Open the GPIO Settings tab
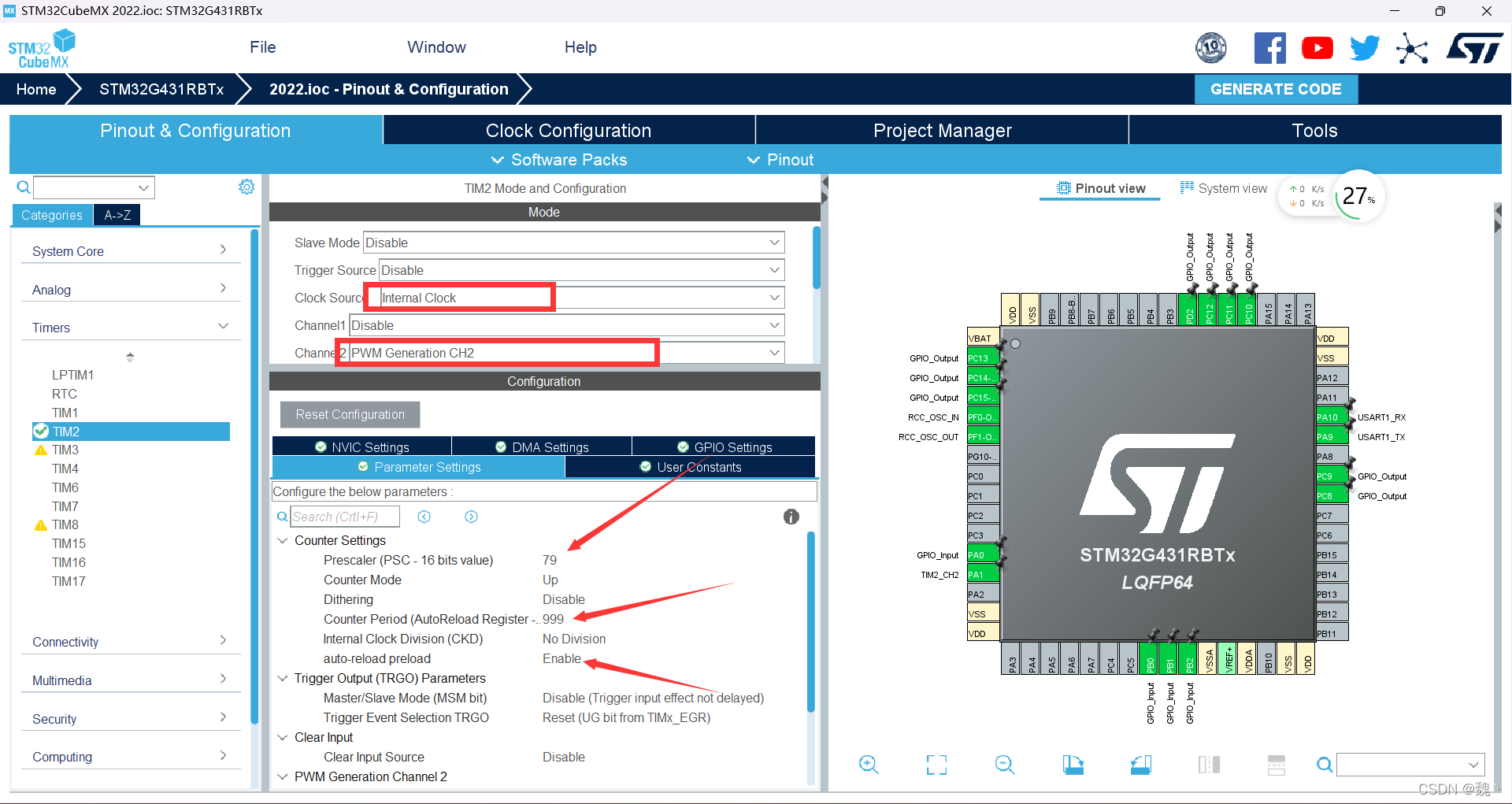 724,447
